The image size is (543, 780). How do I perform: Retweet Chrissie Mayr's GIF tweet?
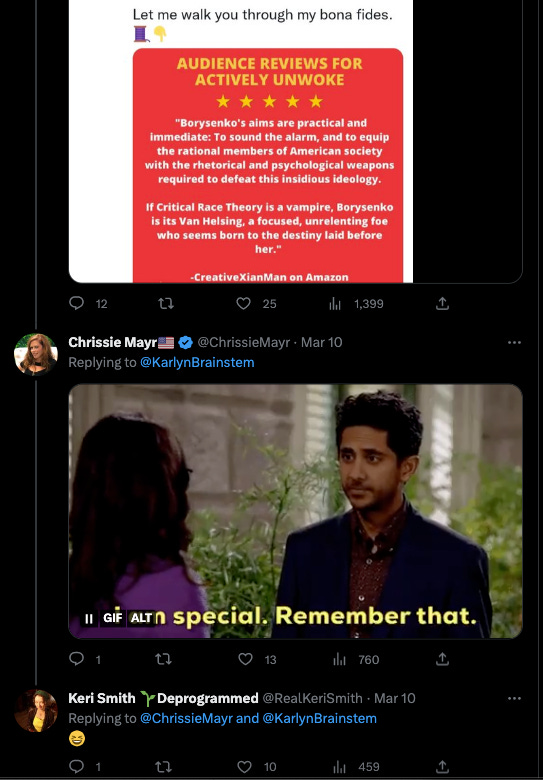164,659
